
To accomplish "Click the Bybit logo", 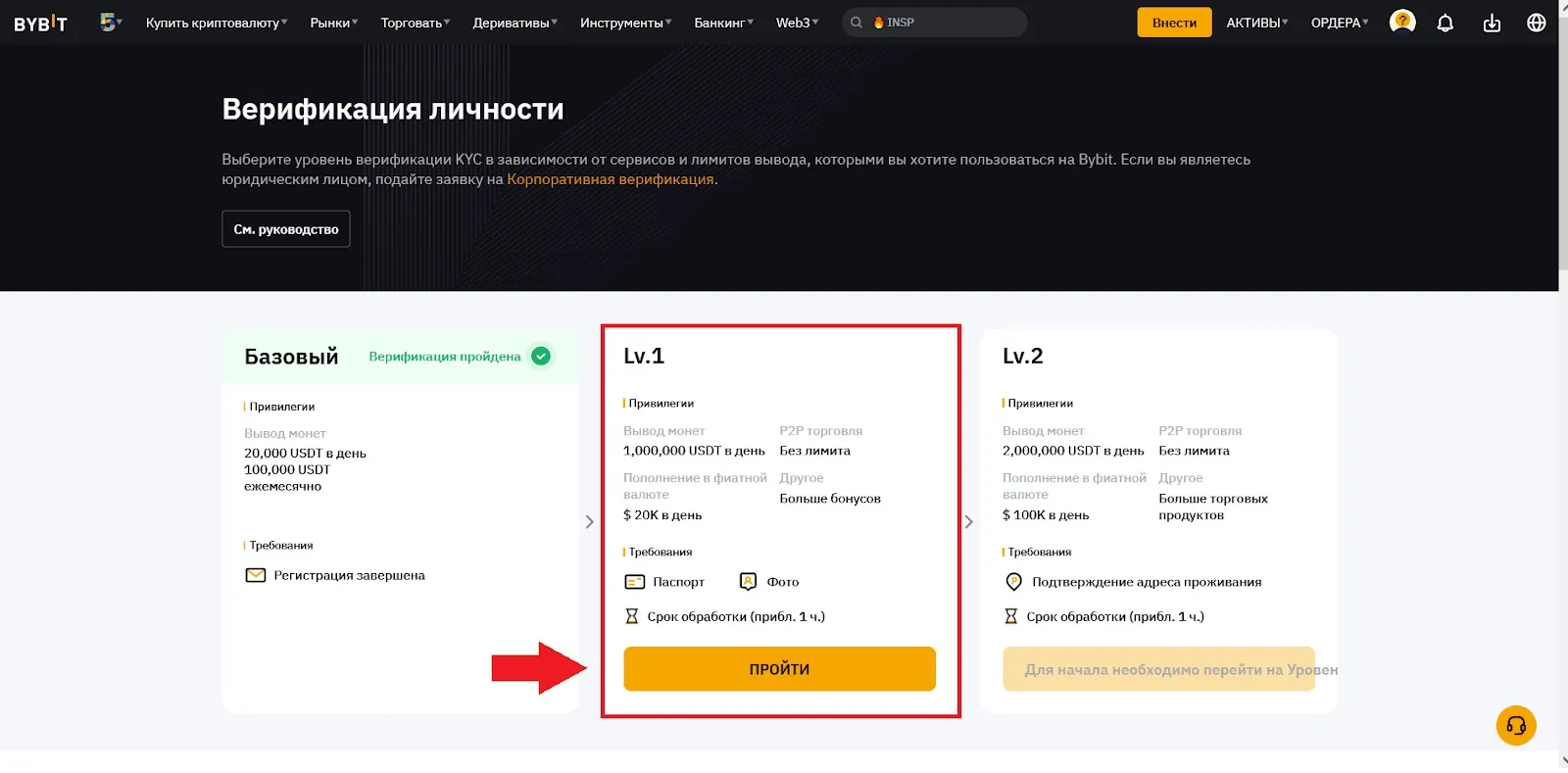I will 40,24.
